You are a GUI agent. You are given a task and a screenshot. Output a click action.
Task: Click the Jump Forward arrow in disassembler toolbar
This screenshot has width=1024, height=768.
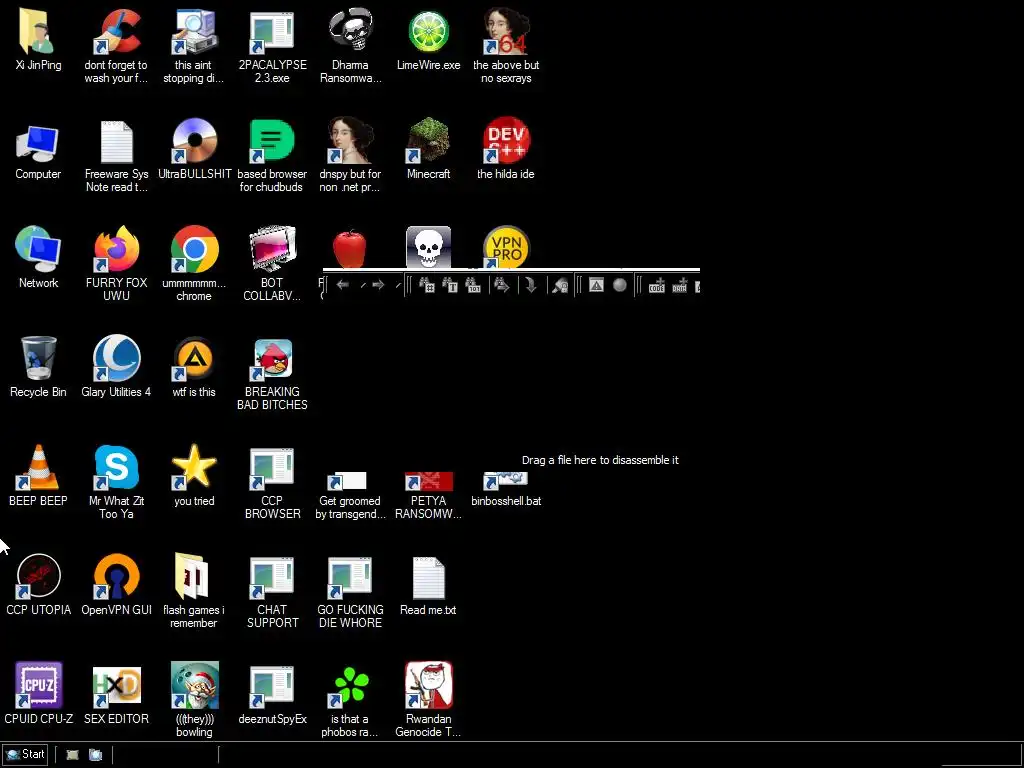[378, 285]
